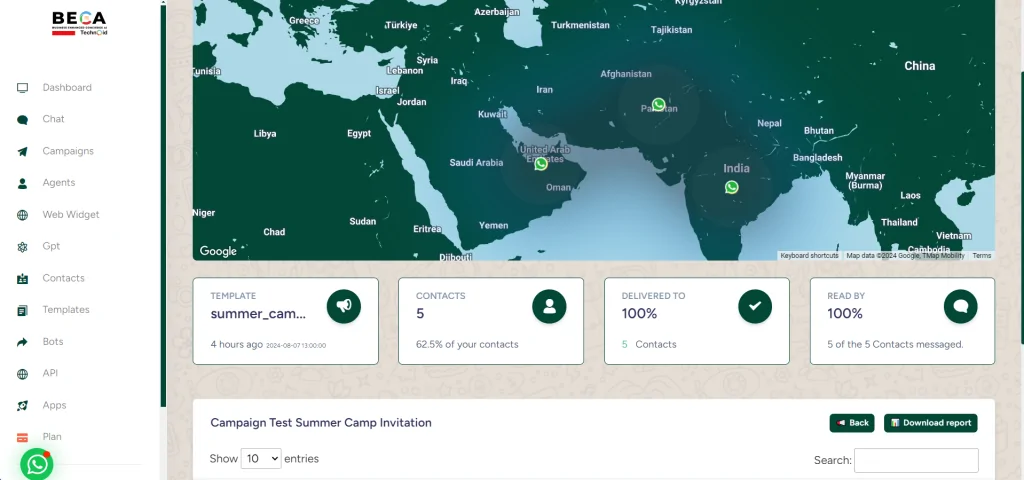The height and width of the screenshot is (480, 1024).
Task: Click the WhatsApp marker over Pakistan
Action: 658,105
